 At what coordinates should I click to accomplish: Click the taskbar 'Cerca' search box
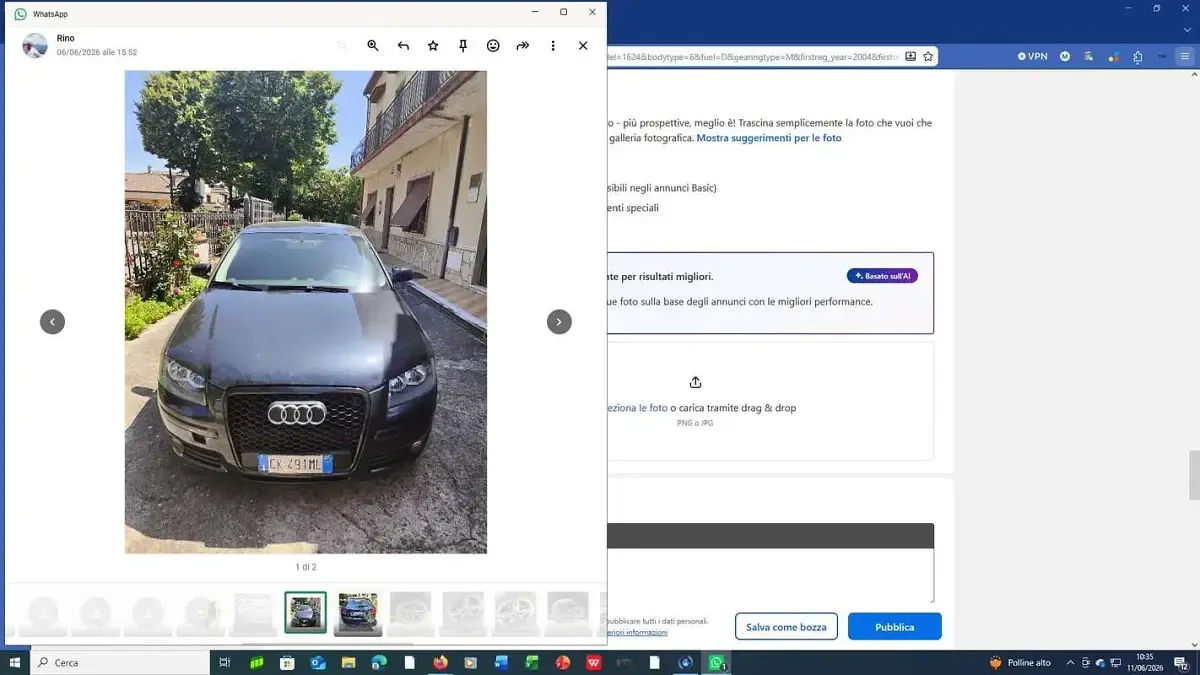(120, 662)
